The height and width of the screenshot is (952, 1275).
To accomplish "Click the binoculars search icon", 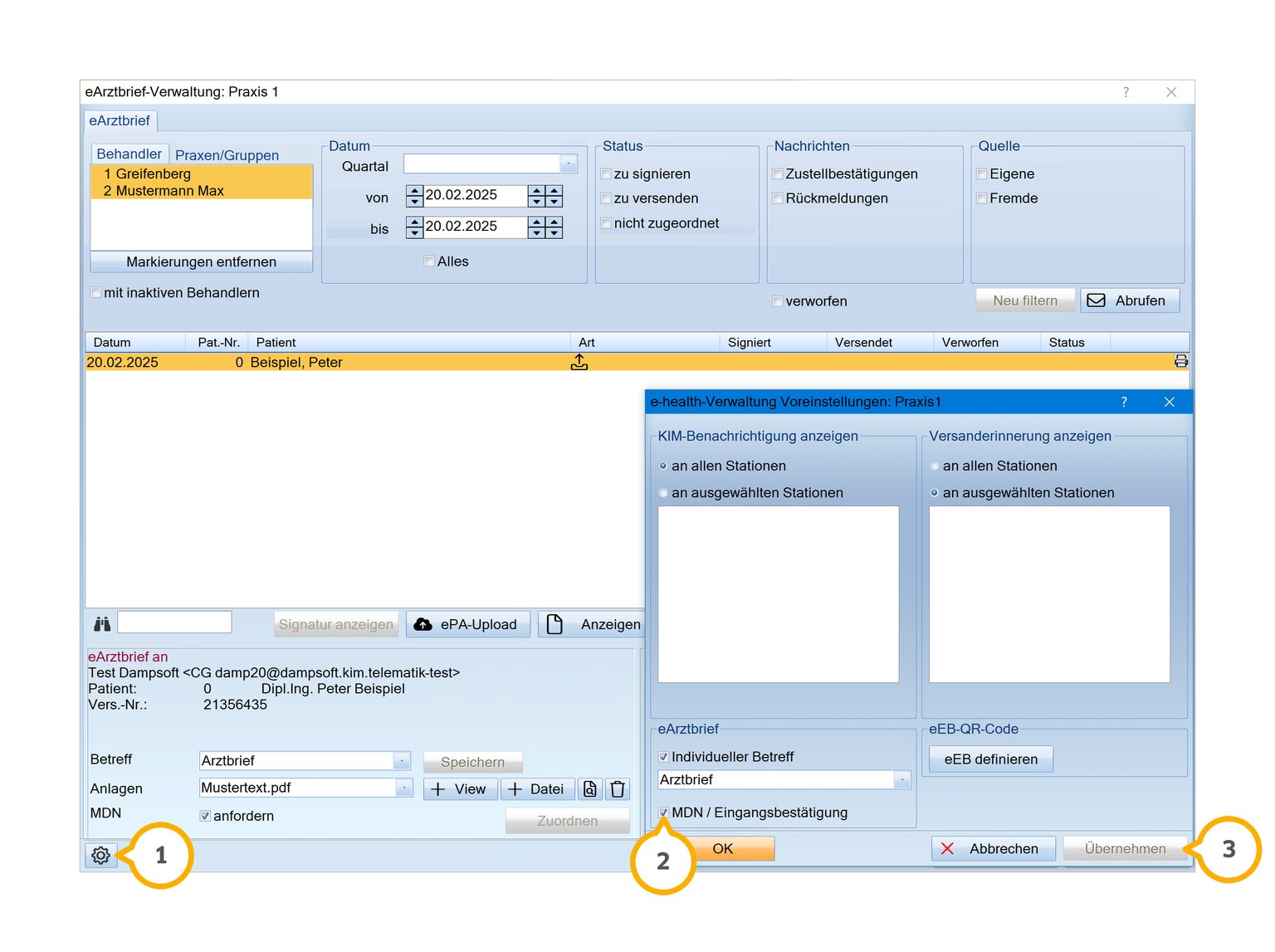I will tap(102, 623).
